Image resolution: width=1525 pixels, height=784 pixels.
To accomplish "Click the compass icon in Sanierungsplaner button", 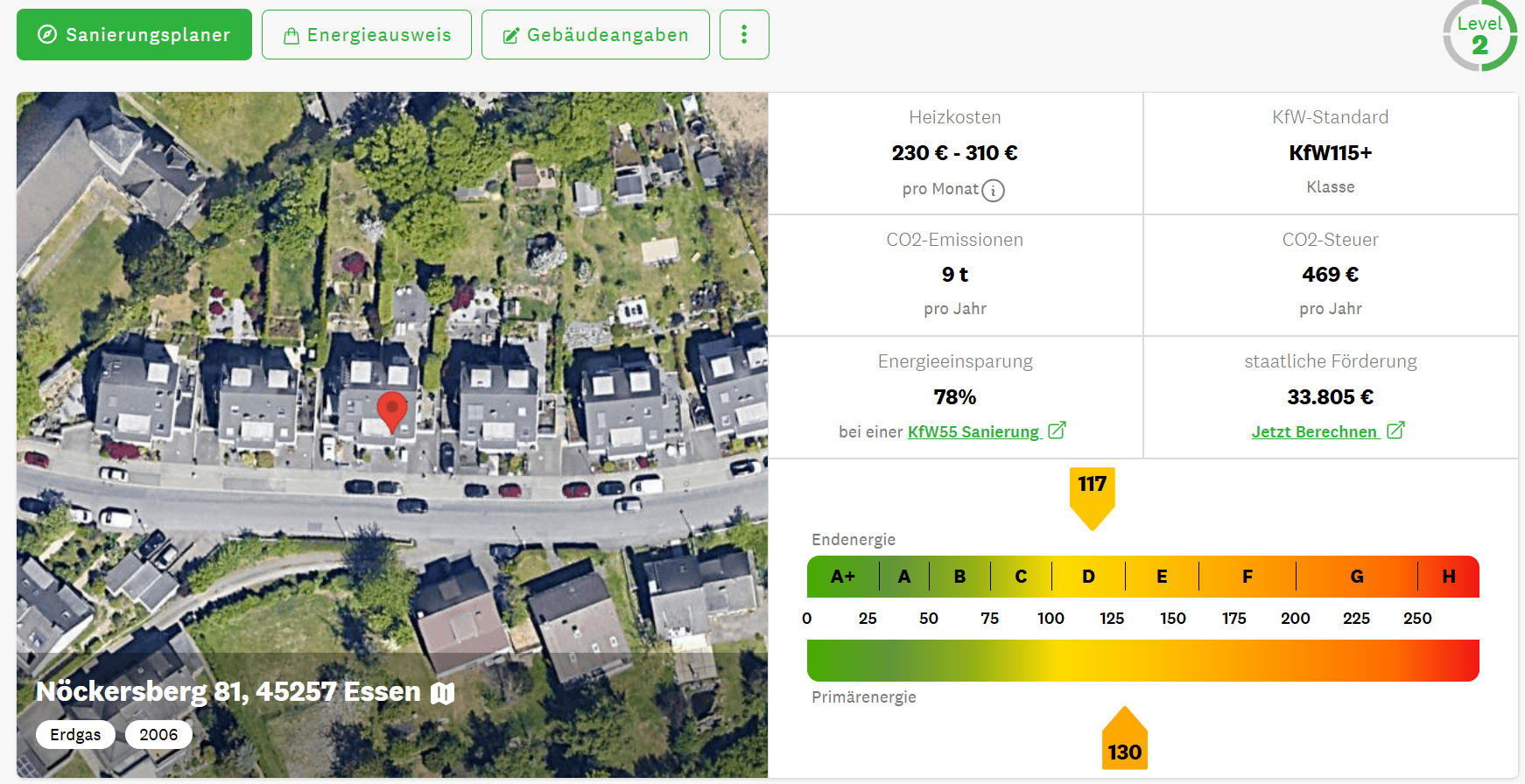I will click(x=47, y=35).
